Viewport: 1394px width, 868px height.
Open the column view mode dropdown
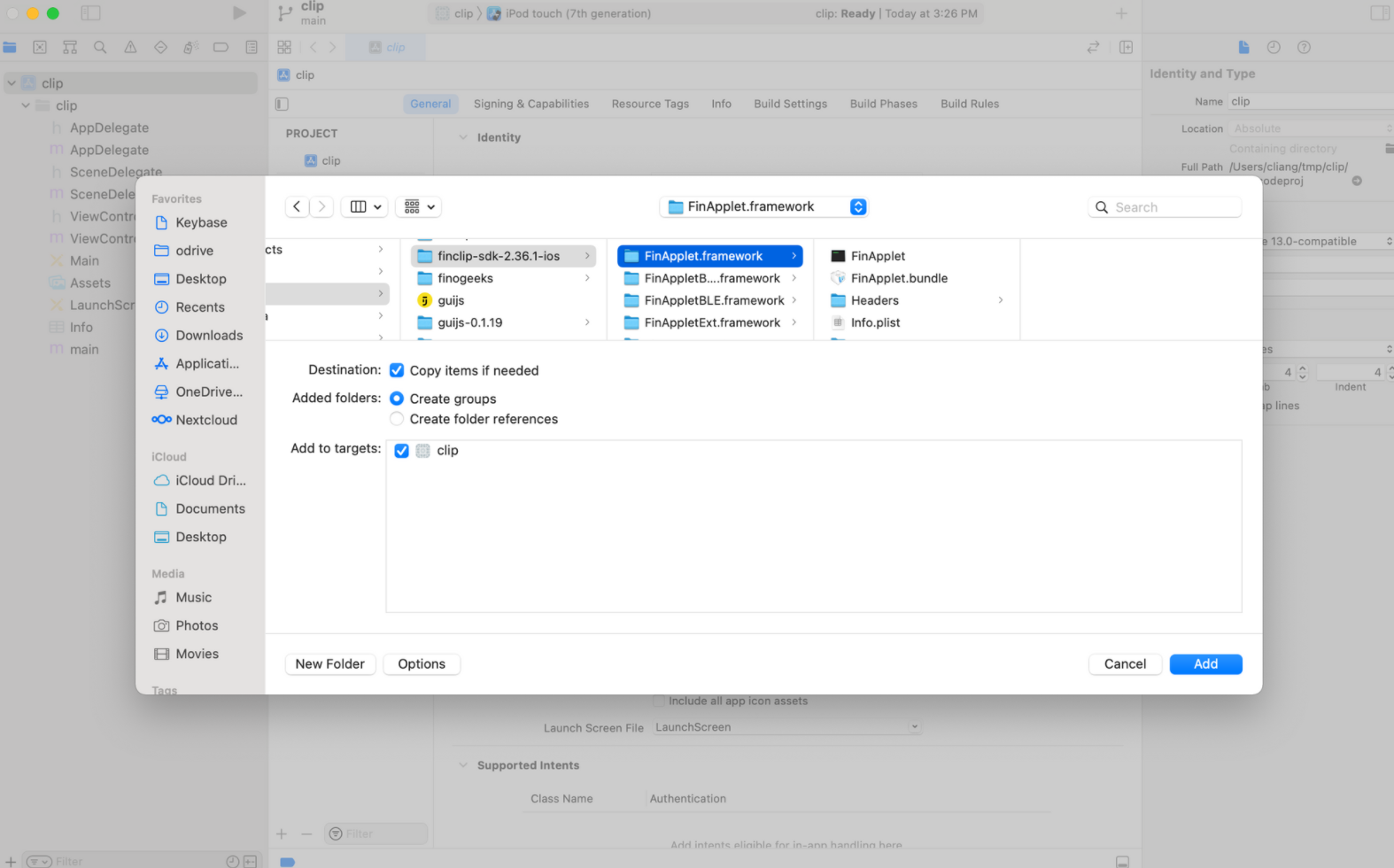point(366,206)
